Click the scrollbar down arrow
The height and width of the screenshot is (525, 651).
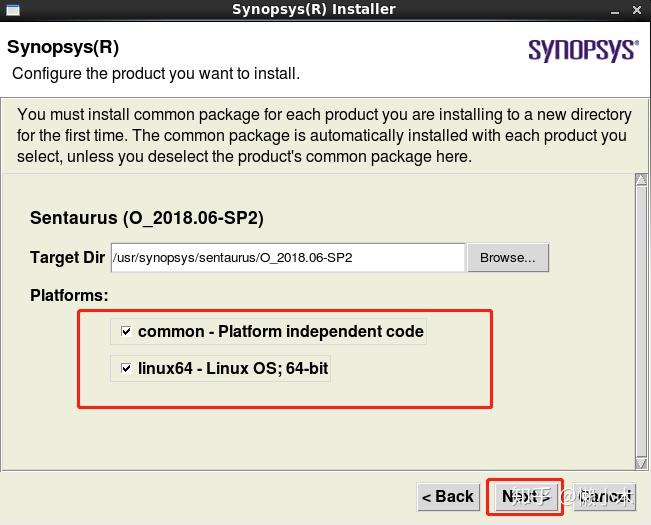point(641,462)
